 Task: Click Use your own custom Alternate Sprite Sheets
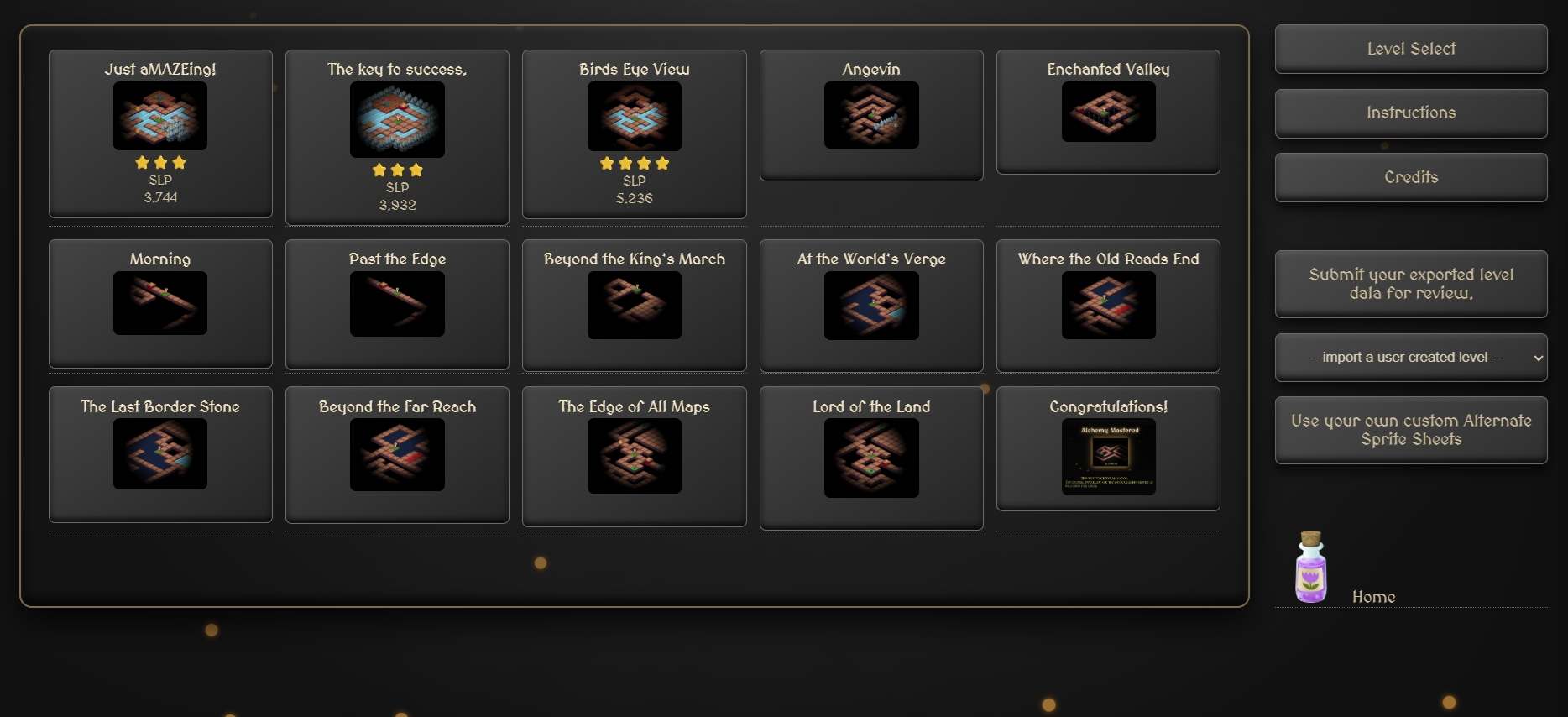point(1411,430)
